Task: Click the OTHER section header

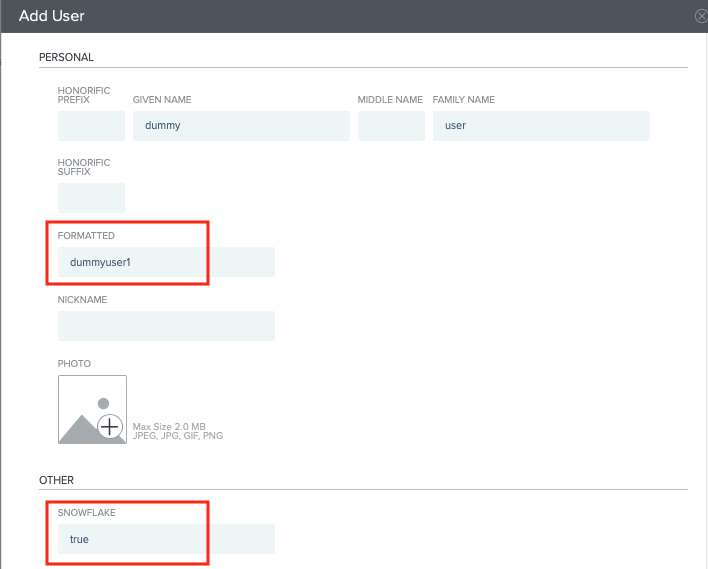Action: coord(56,480)
